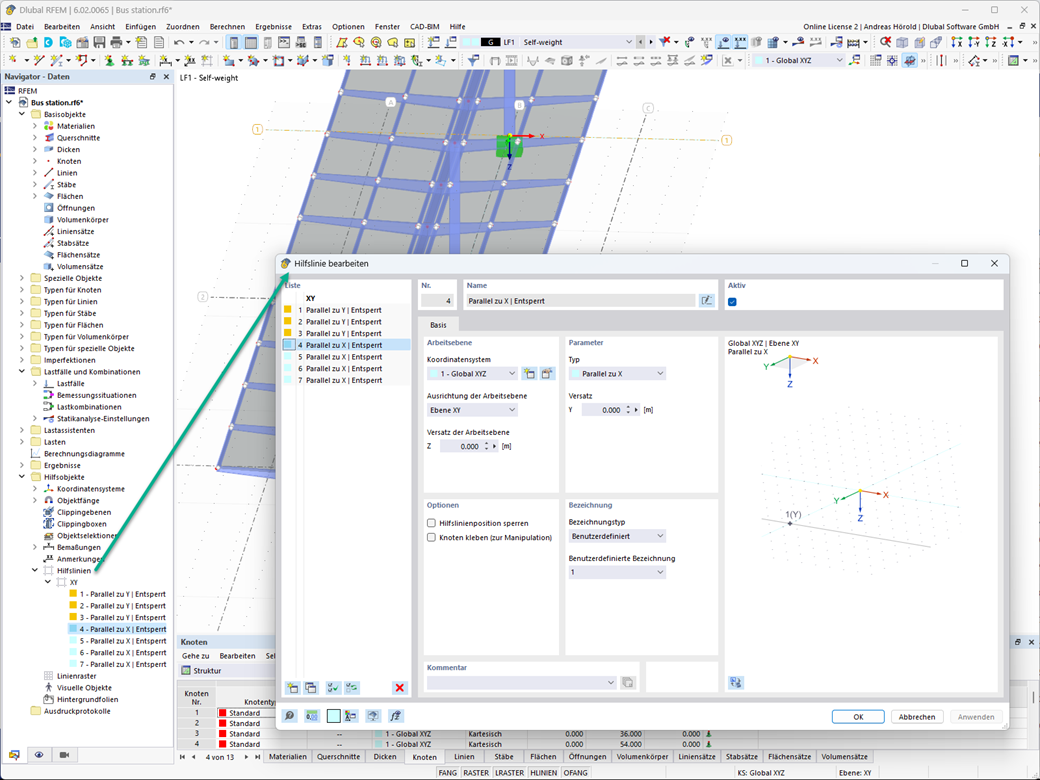The height and width of the screenshot is (780, 1040).
Task: Click the edit name icon beside the Name field
Action: (706, 300)
